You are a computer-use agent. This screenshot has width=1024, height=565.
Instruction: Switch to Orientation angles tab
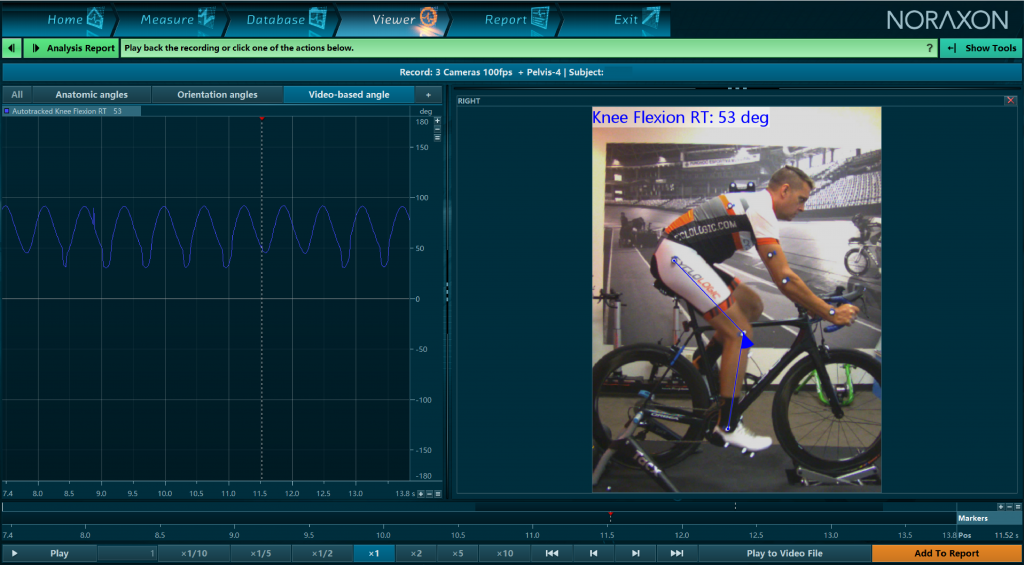tap(217, 95)
